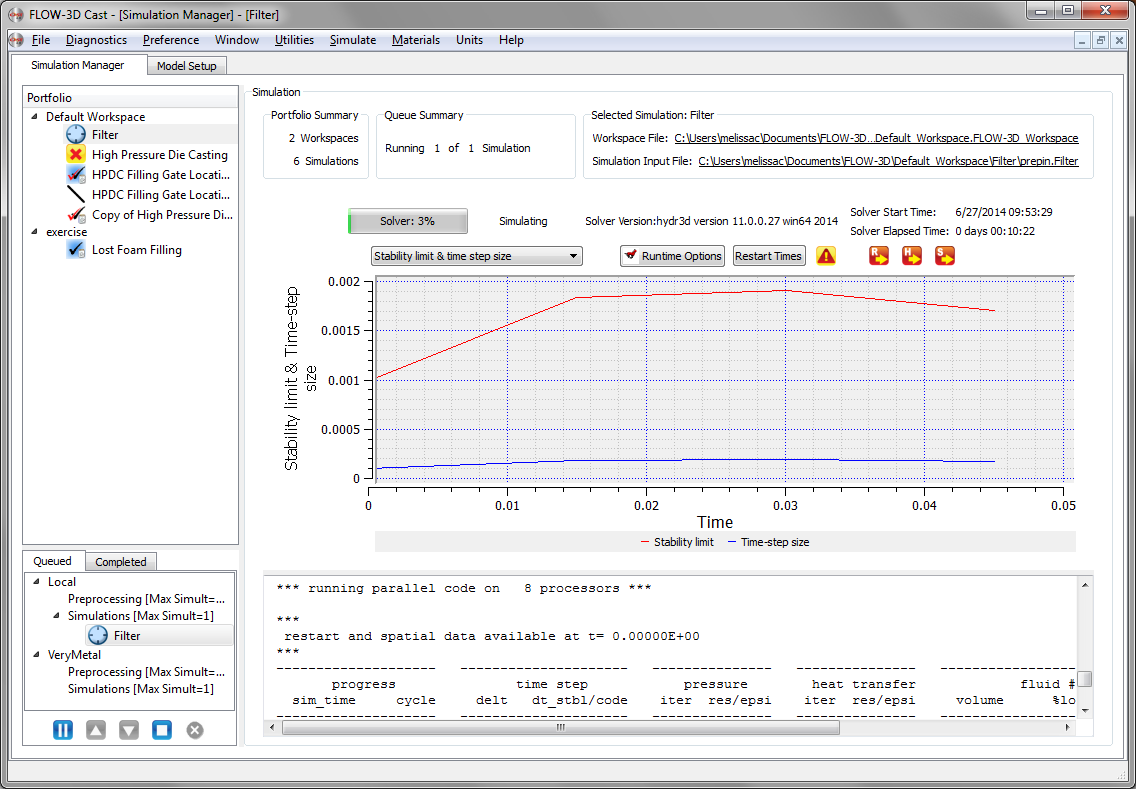Click the clock icon beside Filter in Portfolio
This screenshot has height=789, width=1136.
pos(75,134)
